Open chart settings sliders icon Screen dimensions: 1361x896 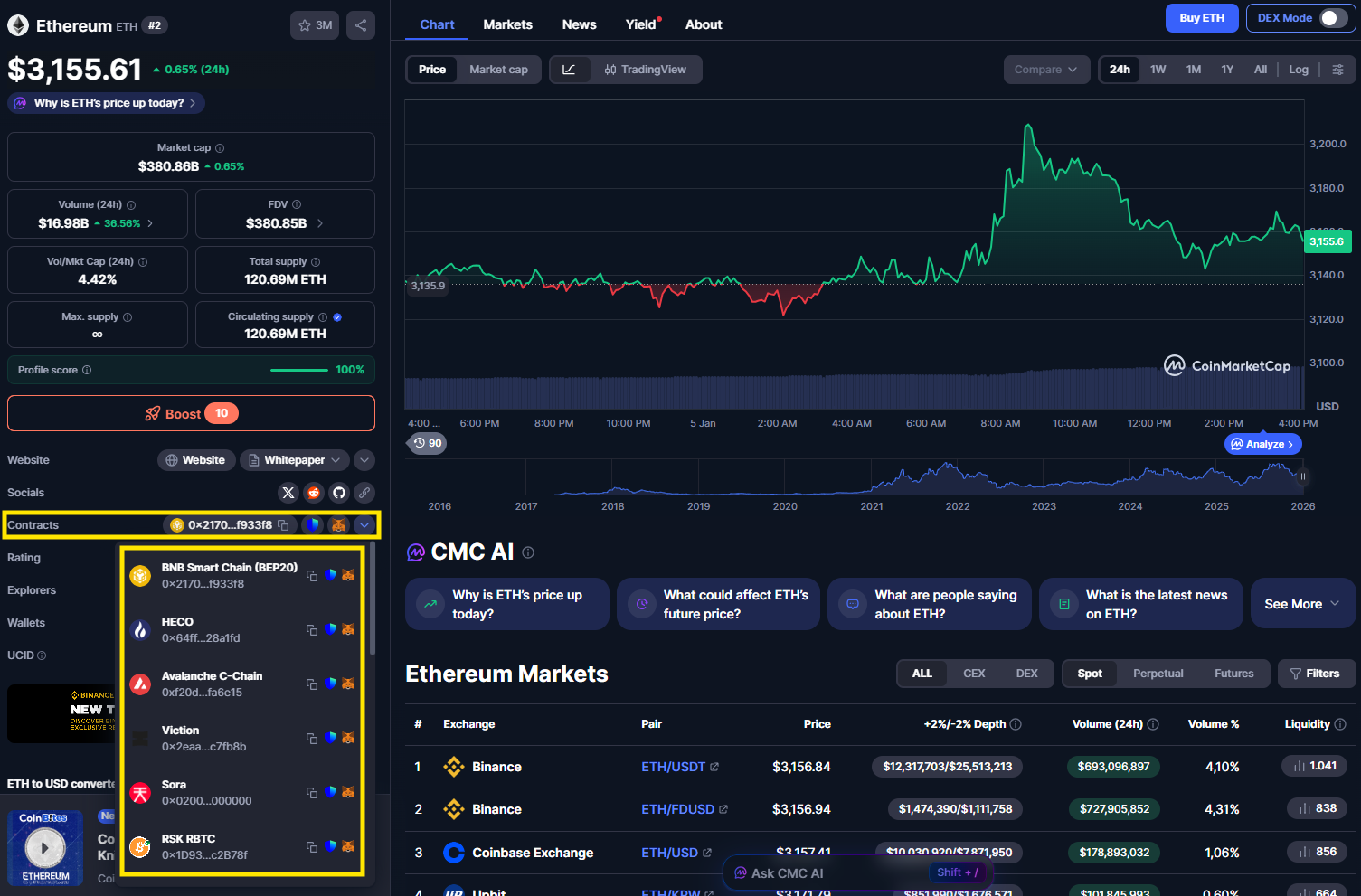1337,70
